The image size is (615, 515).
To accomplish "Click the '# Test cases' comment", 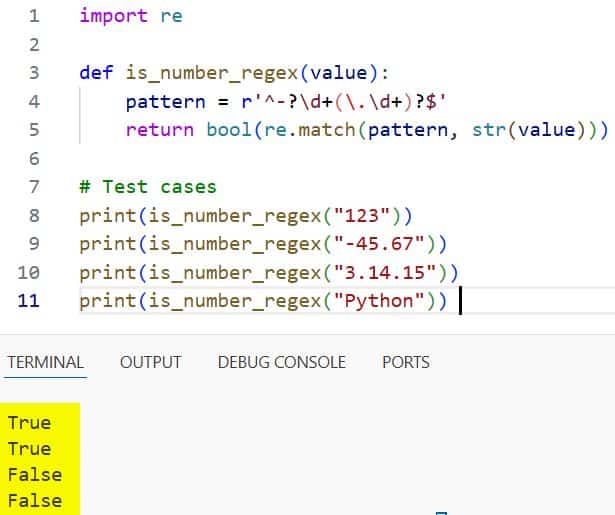I will [x=147, y=187].
